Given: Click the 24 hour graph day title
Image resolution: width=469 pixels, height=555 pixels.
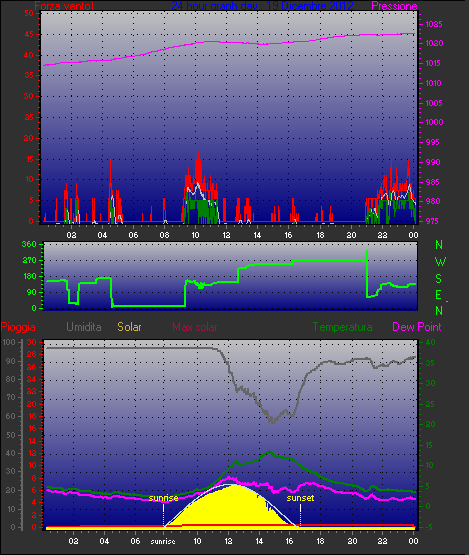Looking at the screenshot, I should tap(262, 6).
